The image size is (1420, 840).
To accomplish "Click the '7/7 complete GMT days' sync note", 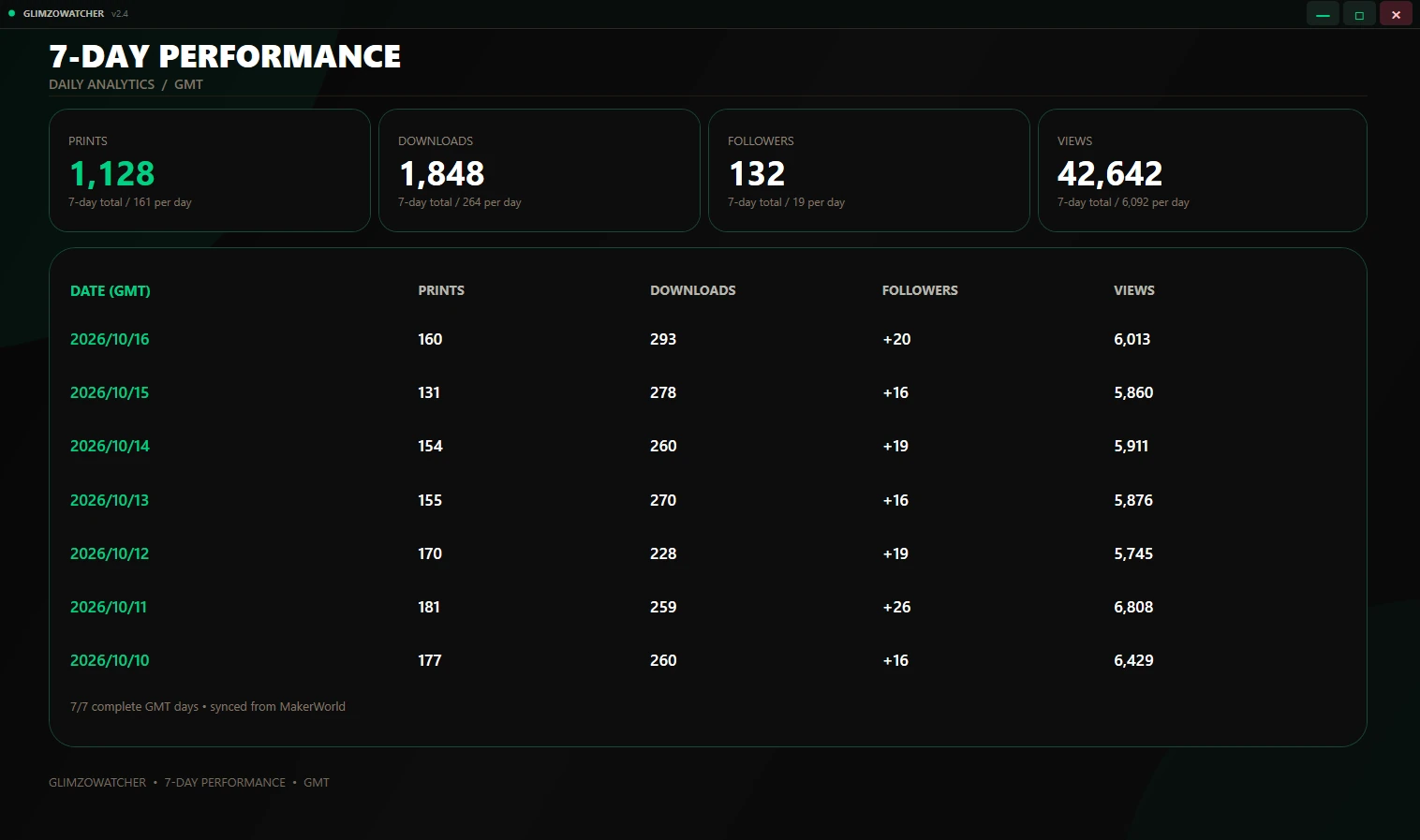I will 208,707.
